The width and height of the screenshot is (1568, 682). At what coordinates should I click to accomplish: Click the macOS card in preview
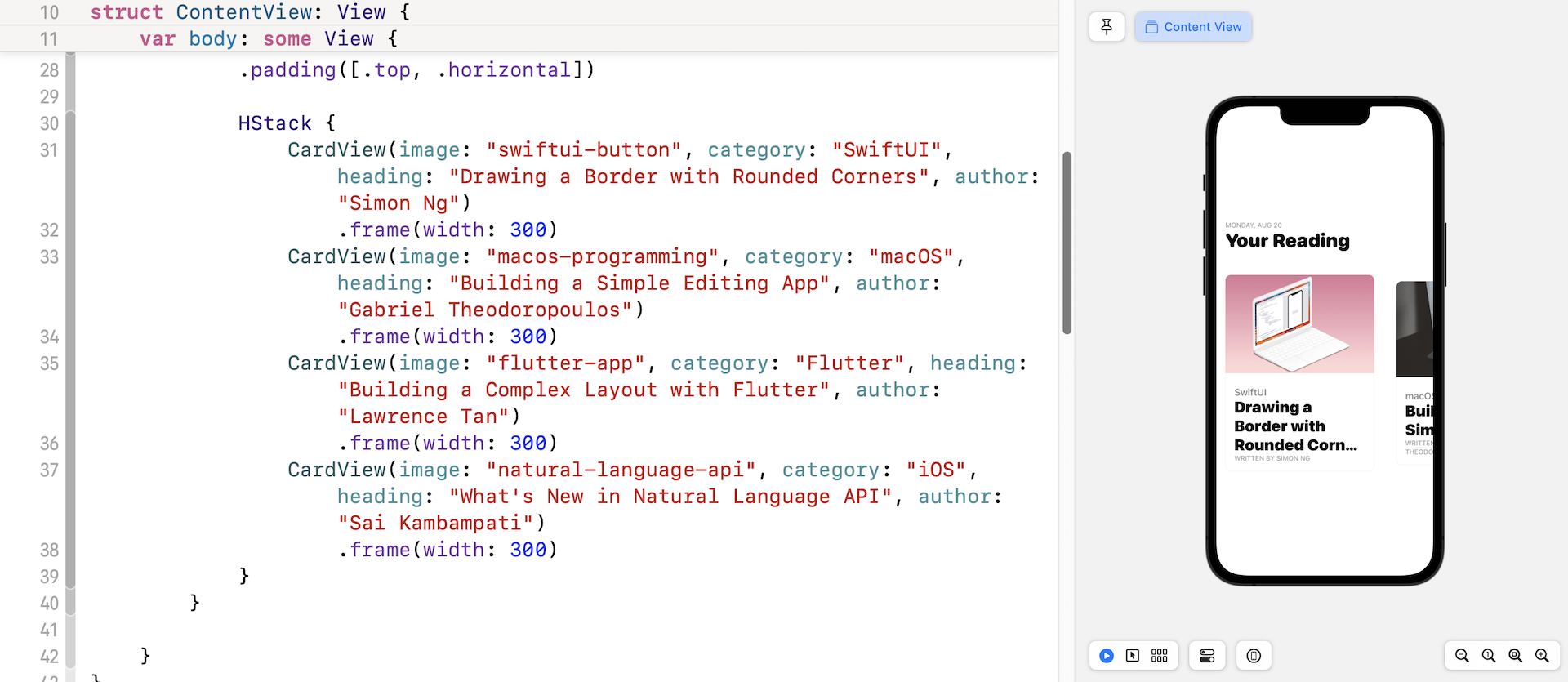[1416, 372]
